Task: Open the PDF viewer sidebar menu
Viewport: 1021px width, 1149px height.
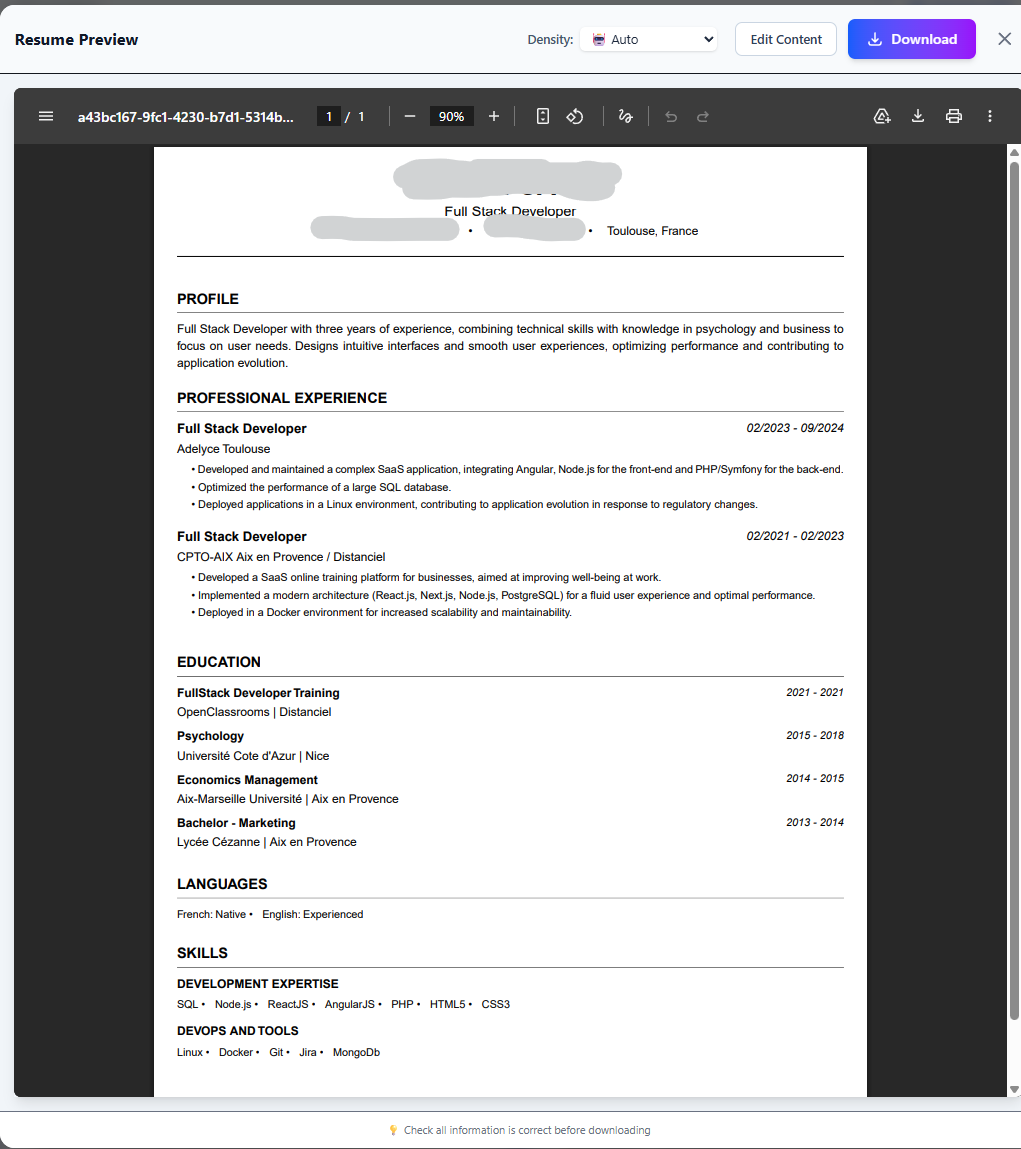Action: pos(45,117)
